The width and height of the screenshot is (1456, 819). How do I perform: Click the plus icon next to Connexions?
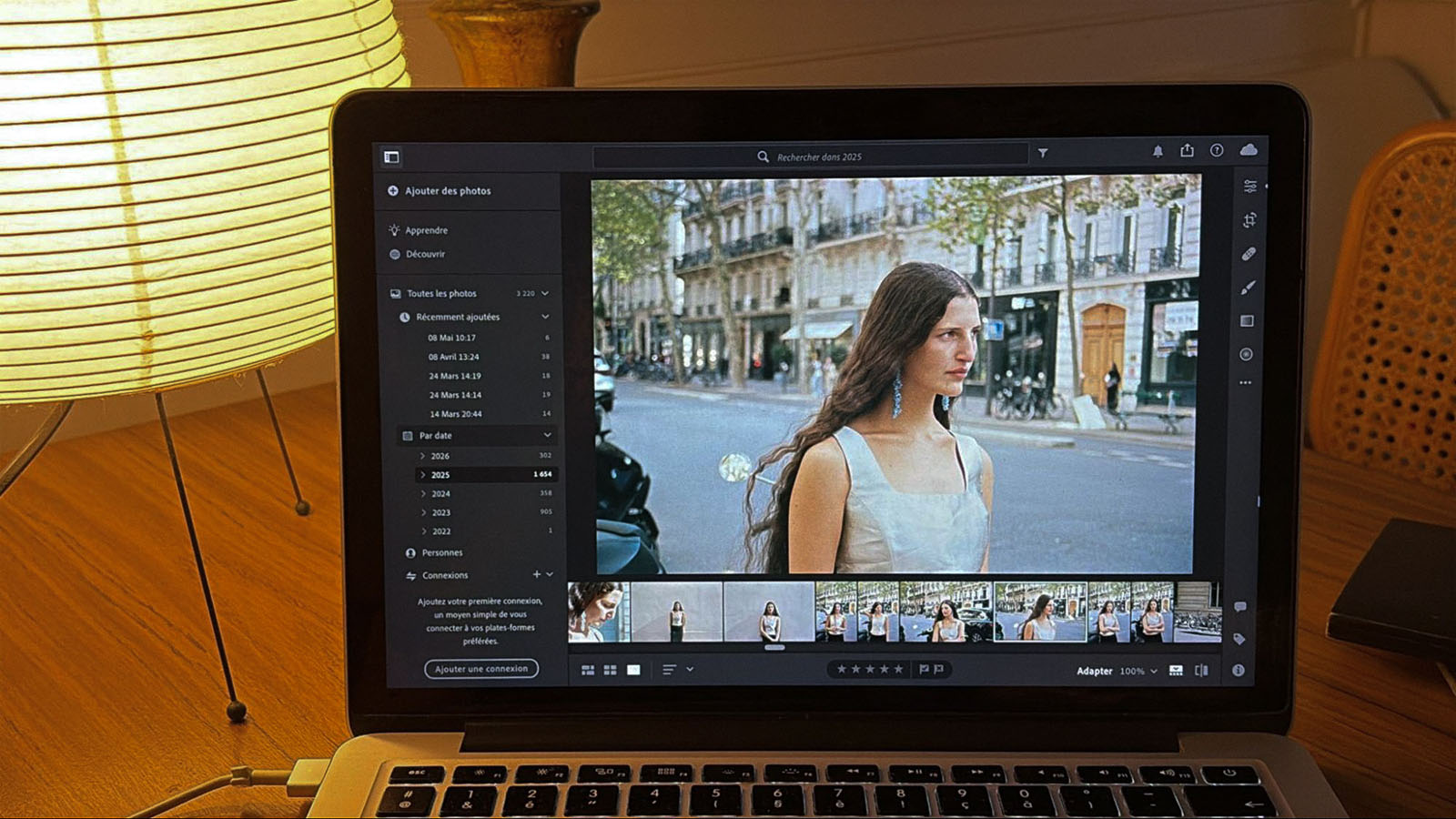(x=536, y=574)
